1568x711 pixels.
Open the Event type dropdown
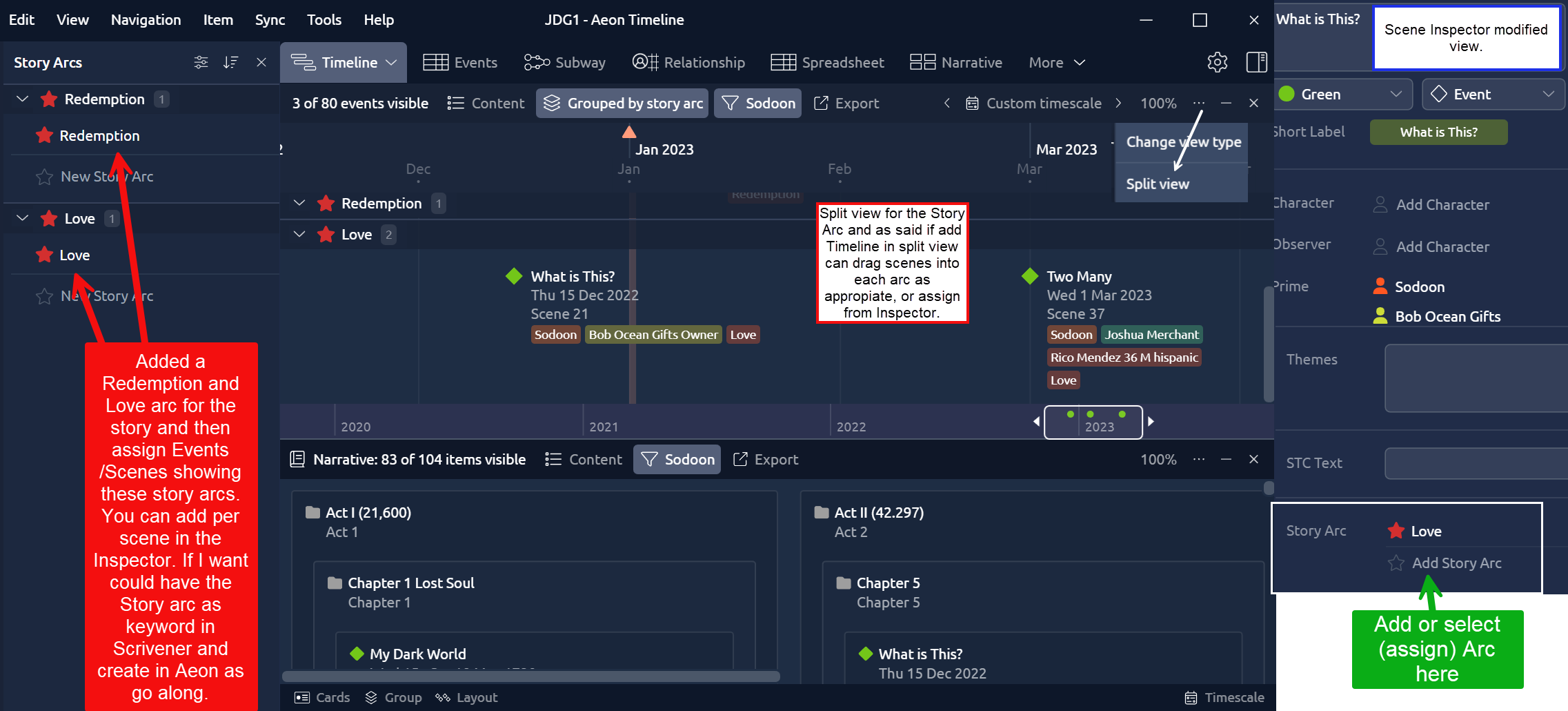point(1493,94)
